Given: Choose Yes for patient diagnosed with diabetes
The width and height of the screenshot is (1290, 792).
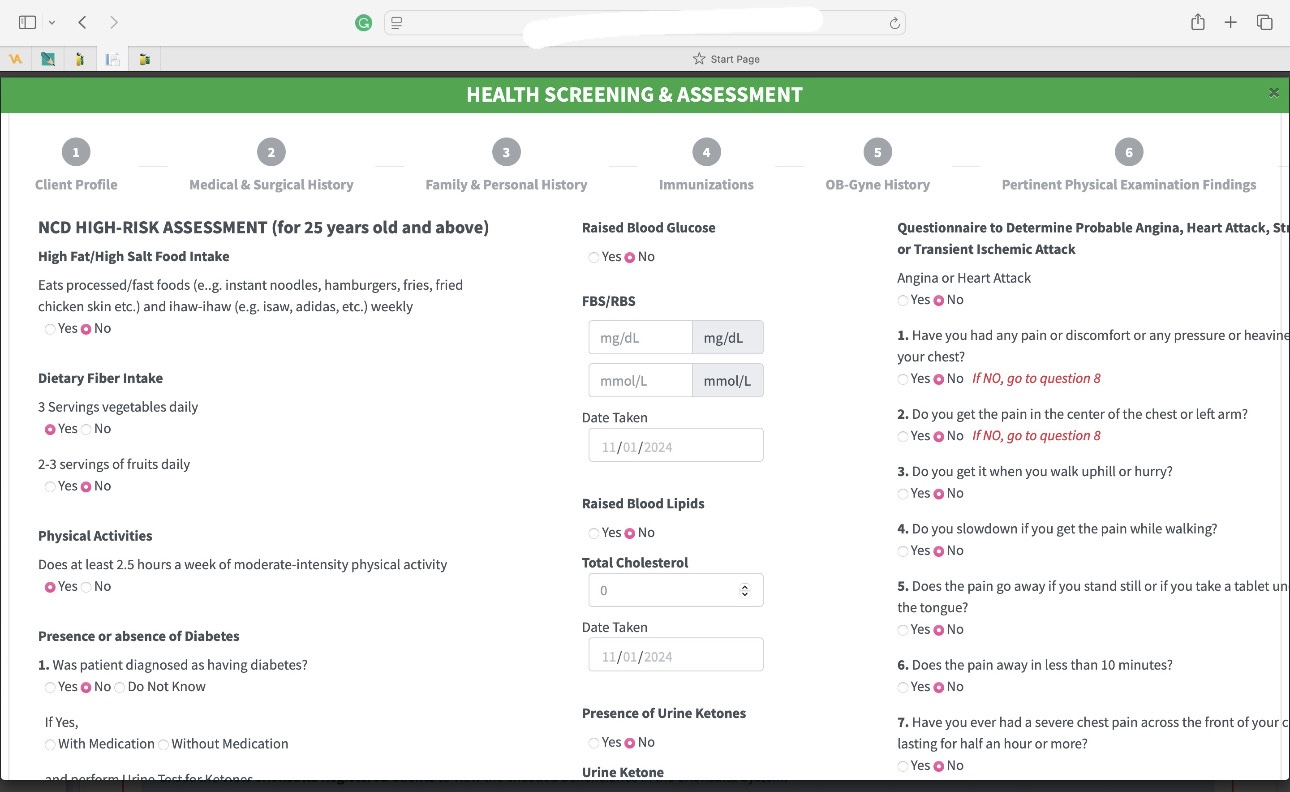Looking at the screenshot, I should point(50,687).
